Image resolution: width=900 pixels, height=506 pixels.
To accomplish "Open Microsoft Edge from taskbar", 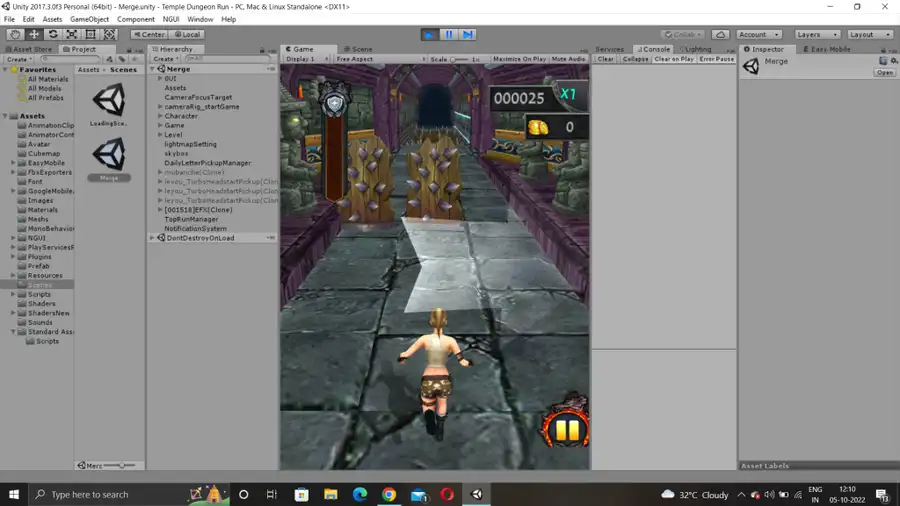I will tap(360, 495).
